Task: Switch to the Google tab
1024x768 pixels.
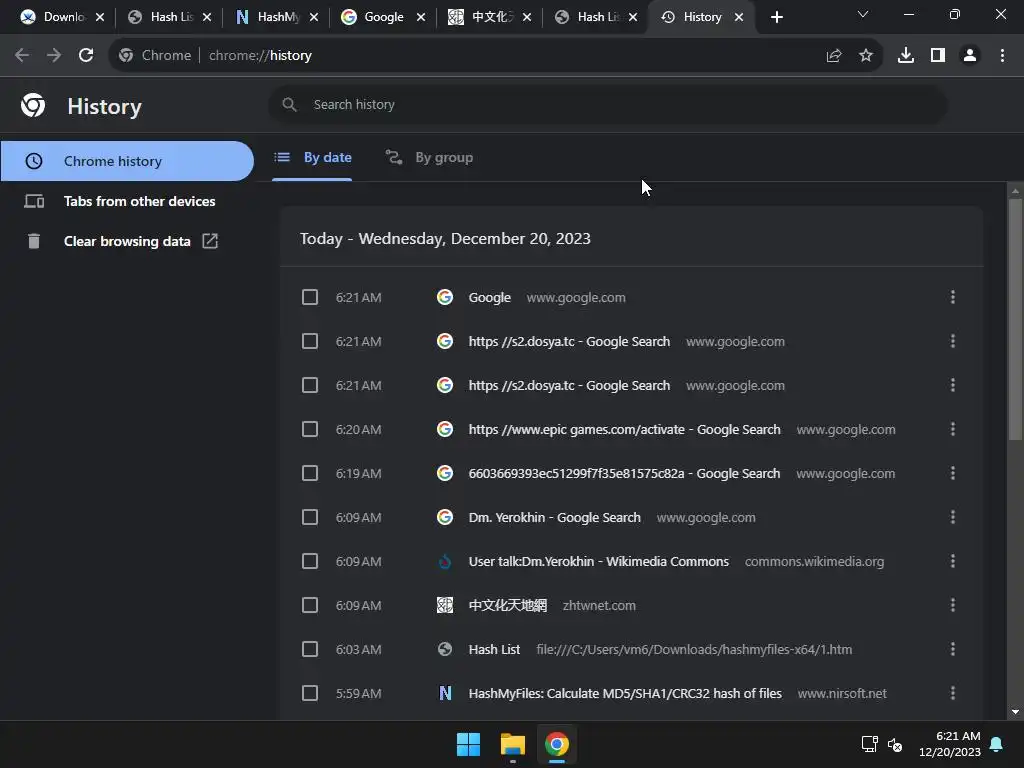Action: [x=383, y=17]
